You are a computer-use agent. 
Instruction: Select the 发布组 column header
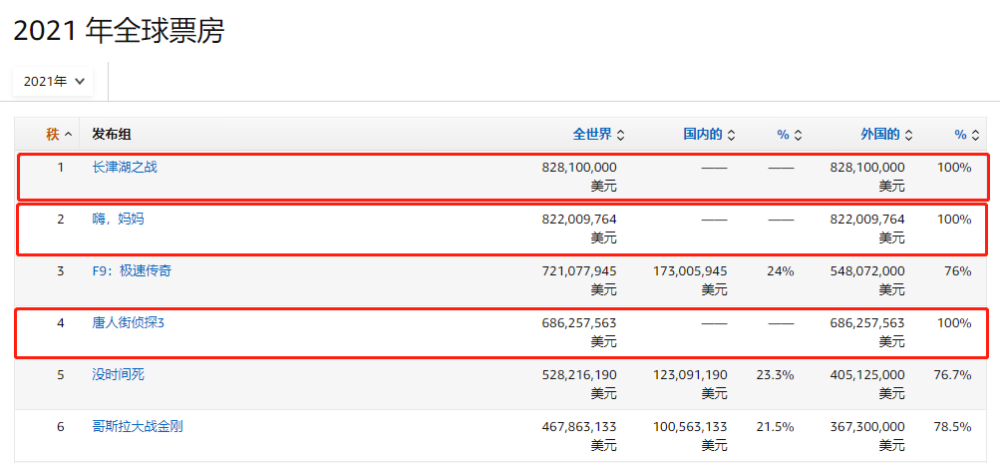tap(112, 135)
